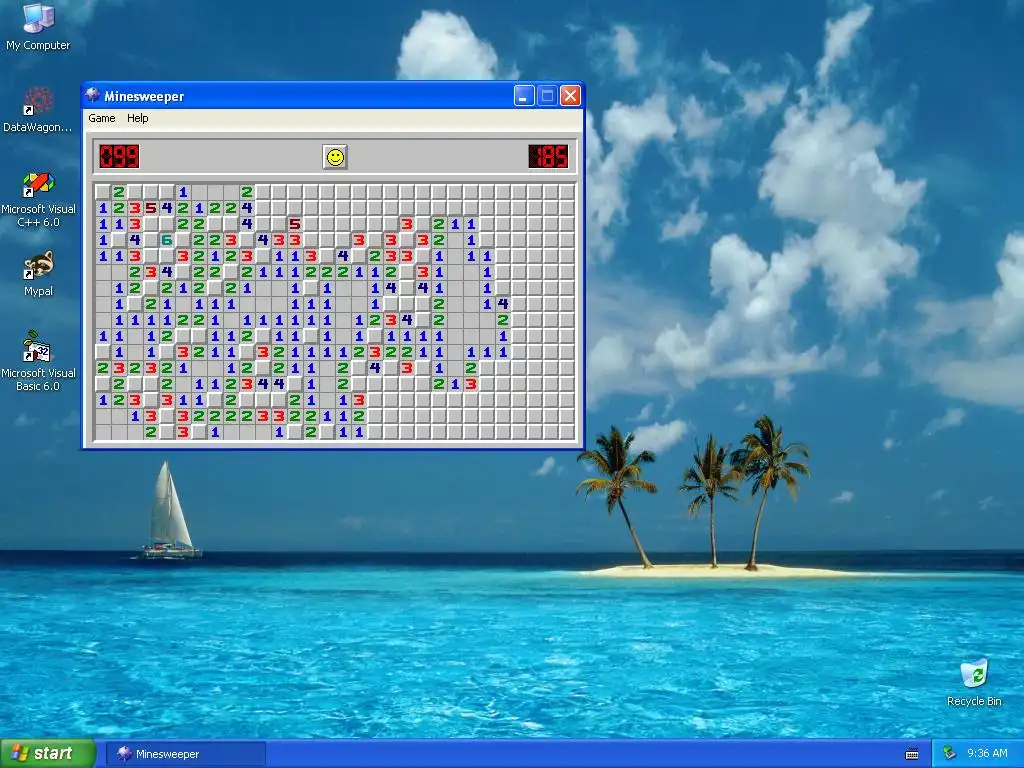Open the Help menu in Minesweeper
The height and width of the screenshot is (768, 1024).
(138, 118)
